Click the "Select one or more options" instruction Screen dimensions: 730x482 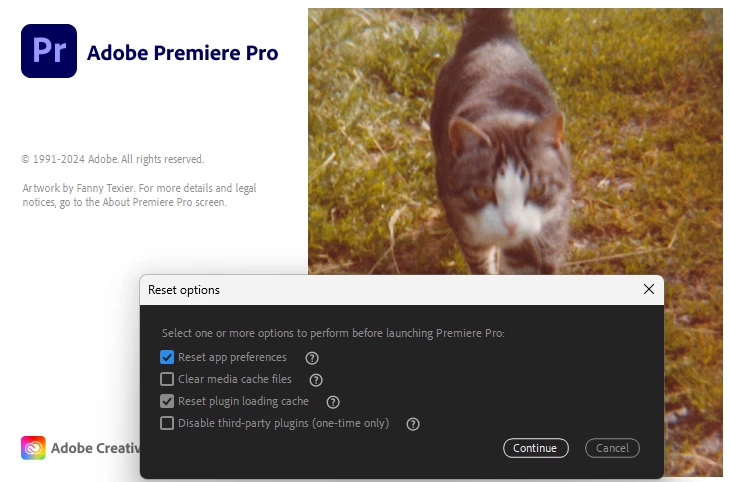(x=333, y=333)
